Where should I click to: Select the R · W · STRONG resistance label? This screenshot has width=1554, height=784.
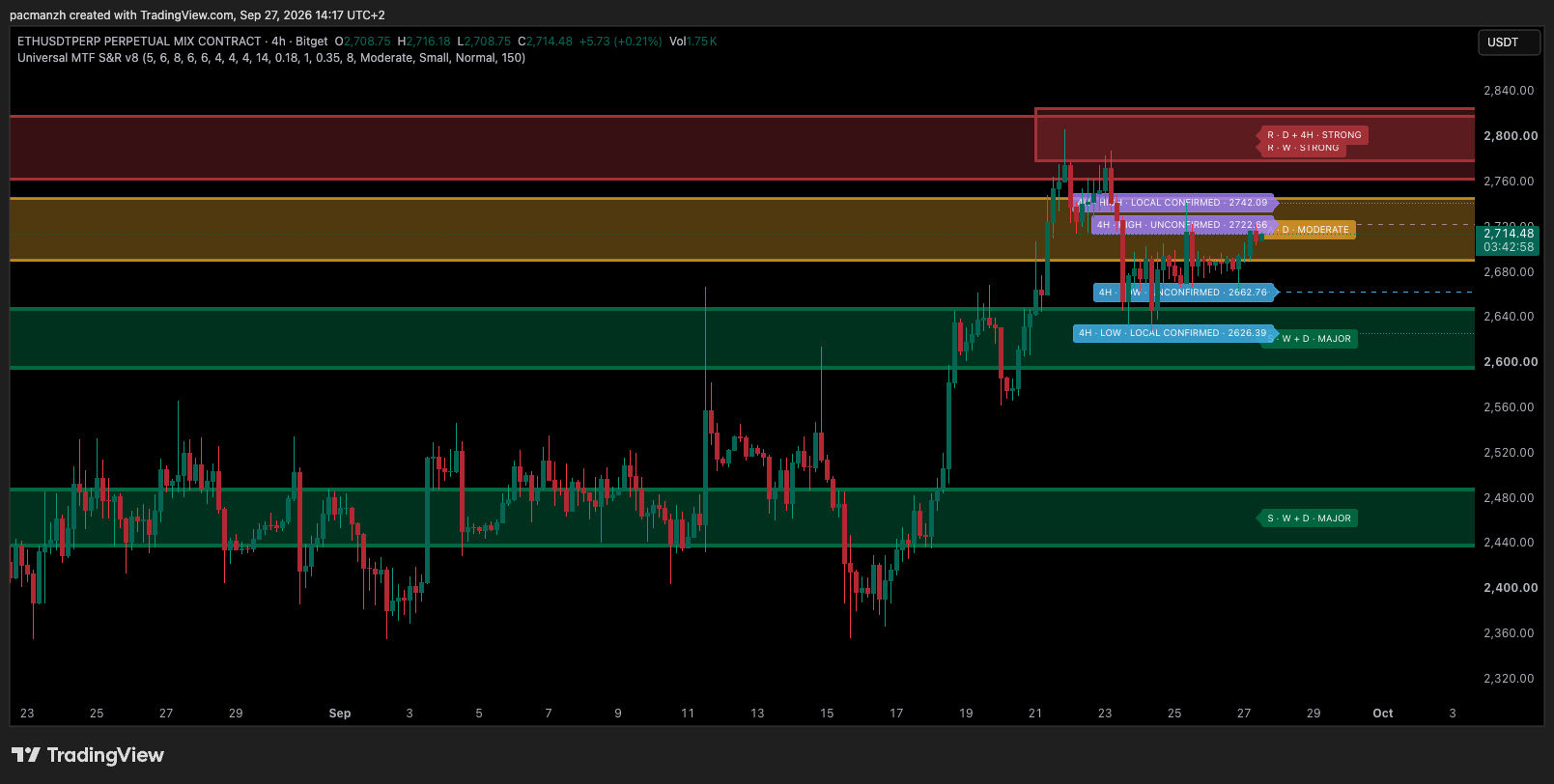pyautogui.click(x=1303, y=149)
